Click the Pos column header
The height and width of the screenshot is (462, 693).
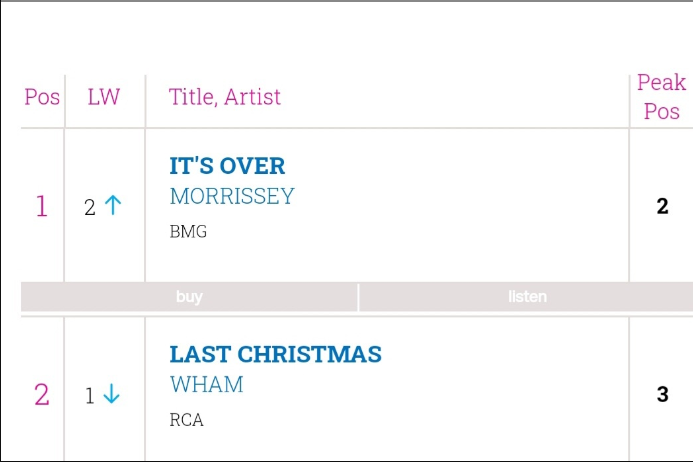42,97
